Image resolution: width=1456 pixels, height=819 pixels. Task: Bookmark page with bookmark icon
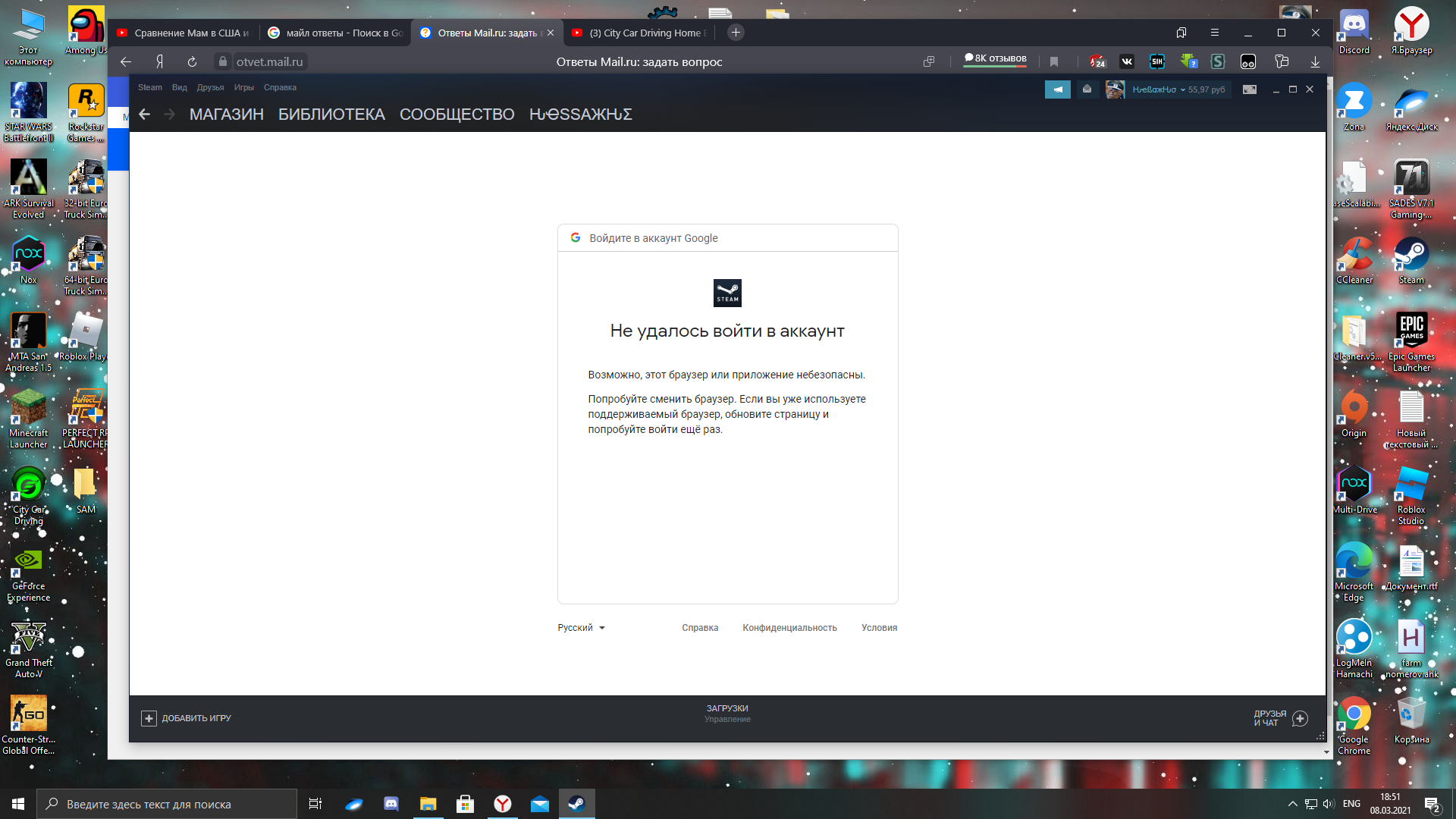click(1054, 61)
